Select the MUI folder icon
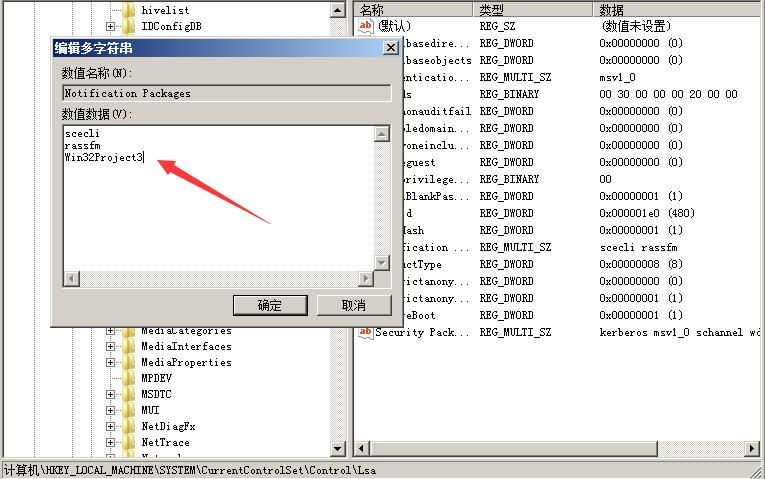 click(129, 410)
